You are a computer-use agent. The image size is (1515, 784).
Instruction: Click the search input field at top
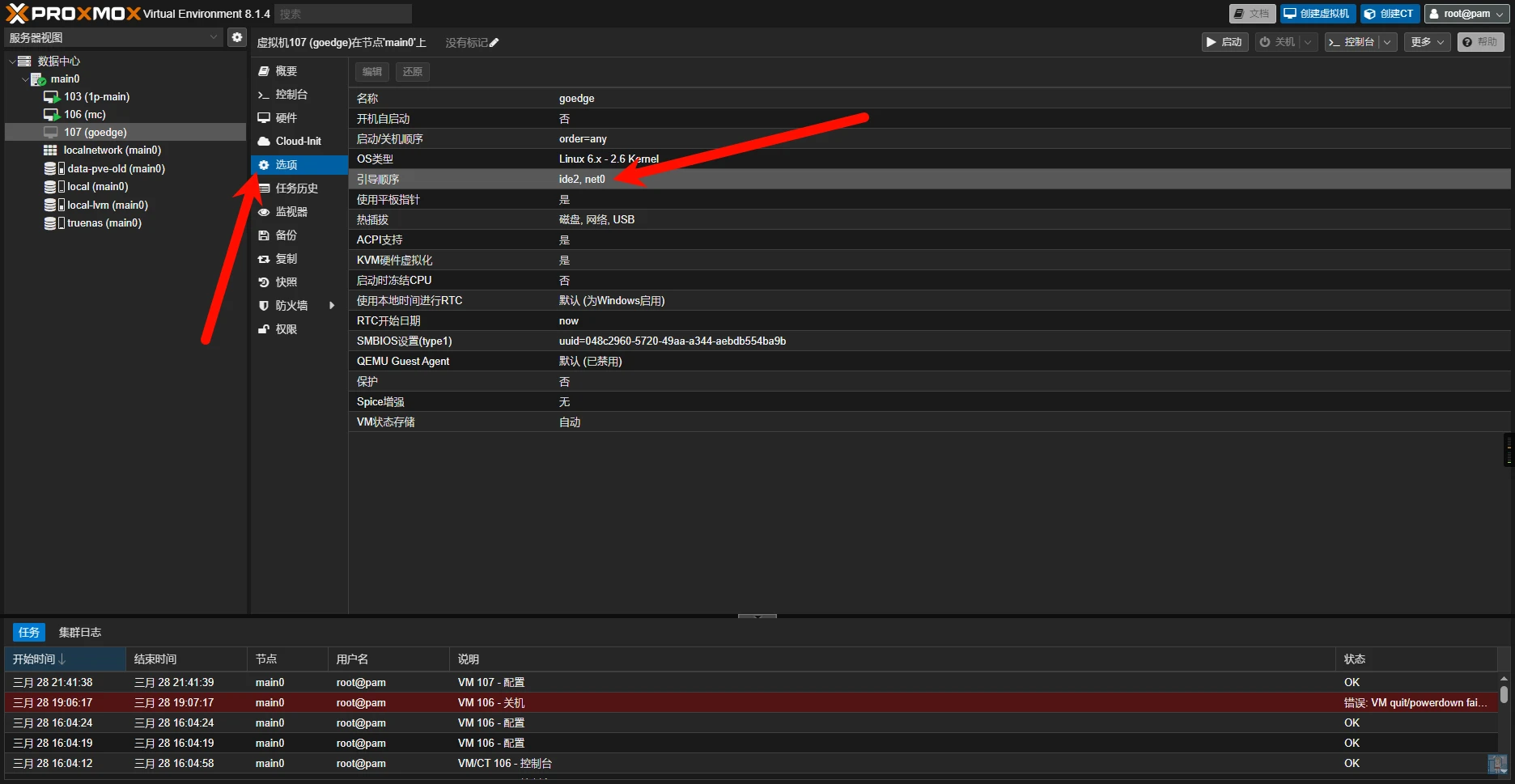coord(343,14)
